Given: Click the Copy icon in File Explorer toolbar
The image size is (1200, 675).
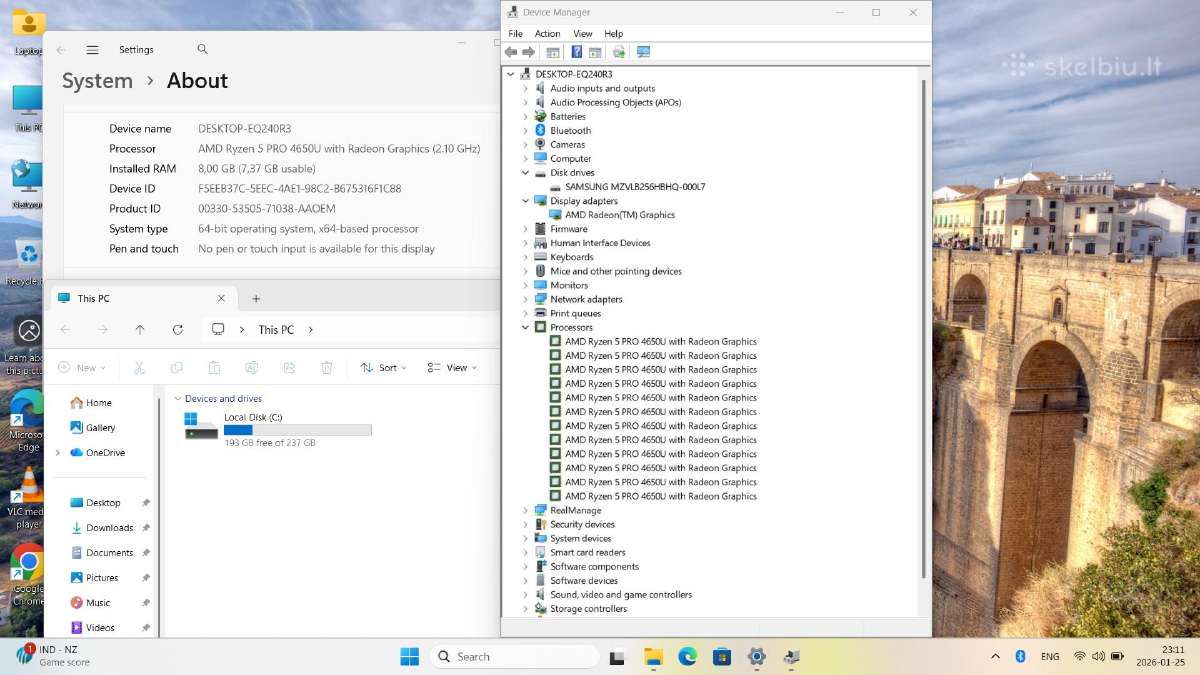Looking at the screenshot, I should pyautogui.click(x=177, y=367).
